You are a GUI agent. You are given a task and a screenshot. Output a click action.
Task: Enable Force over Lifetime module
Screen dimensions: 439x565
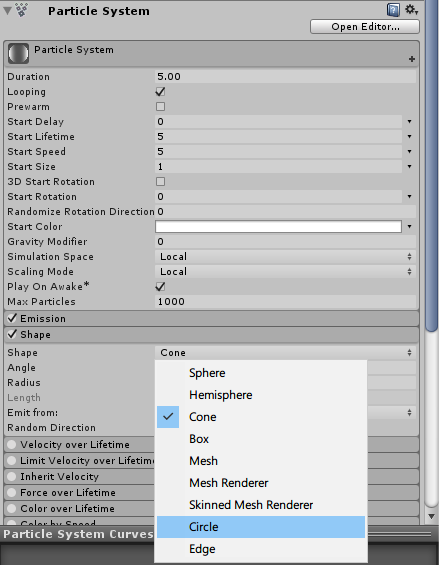pyautogui.click(x=12, y=492)
